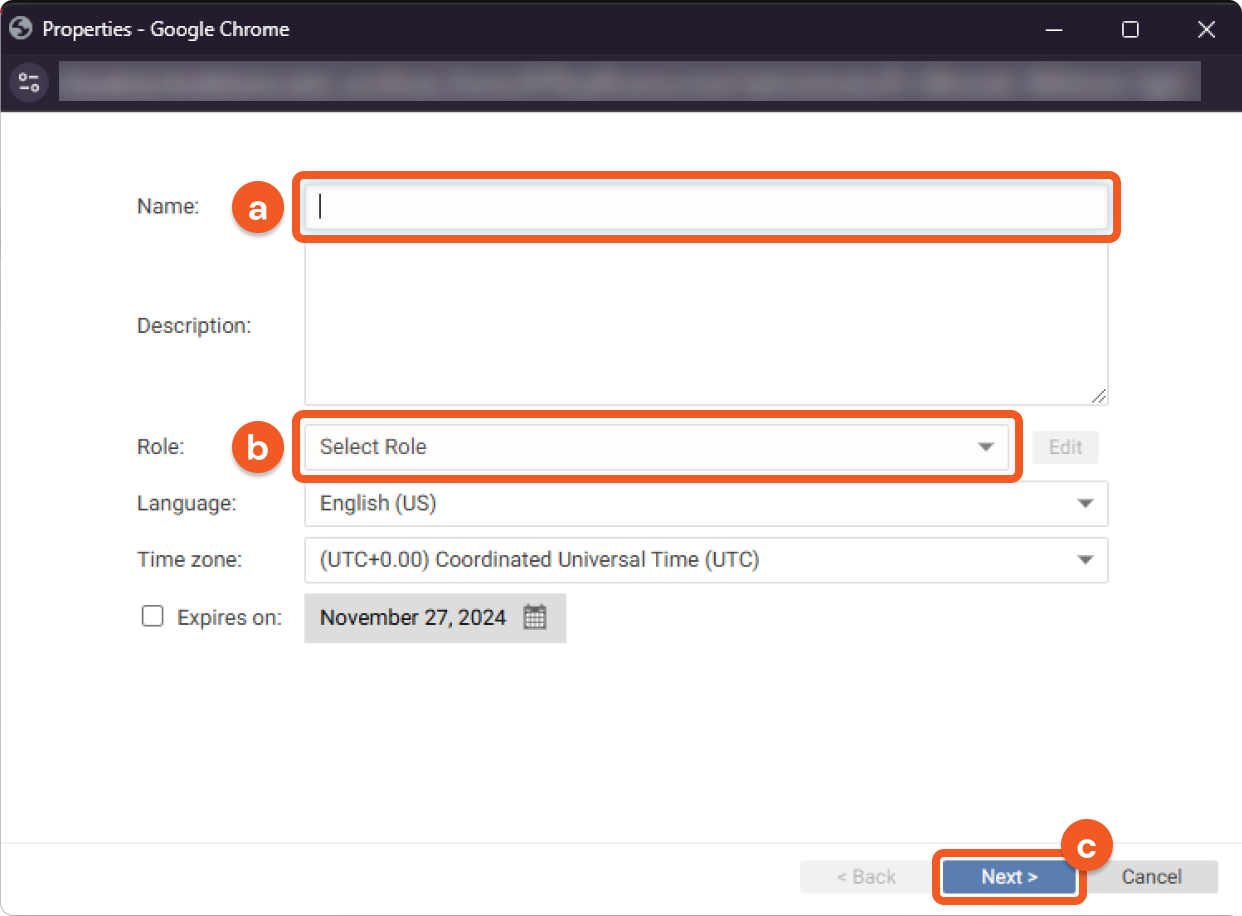
Task: Maximize the Properties window
Action: click(1130, 30)
